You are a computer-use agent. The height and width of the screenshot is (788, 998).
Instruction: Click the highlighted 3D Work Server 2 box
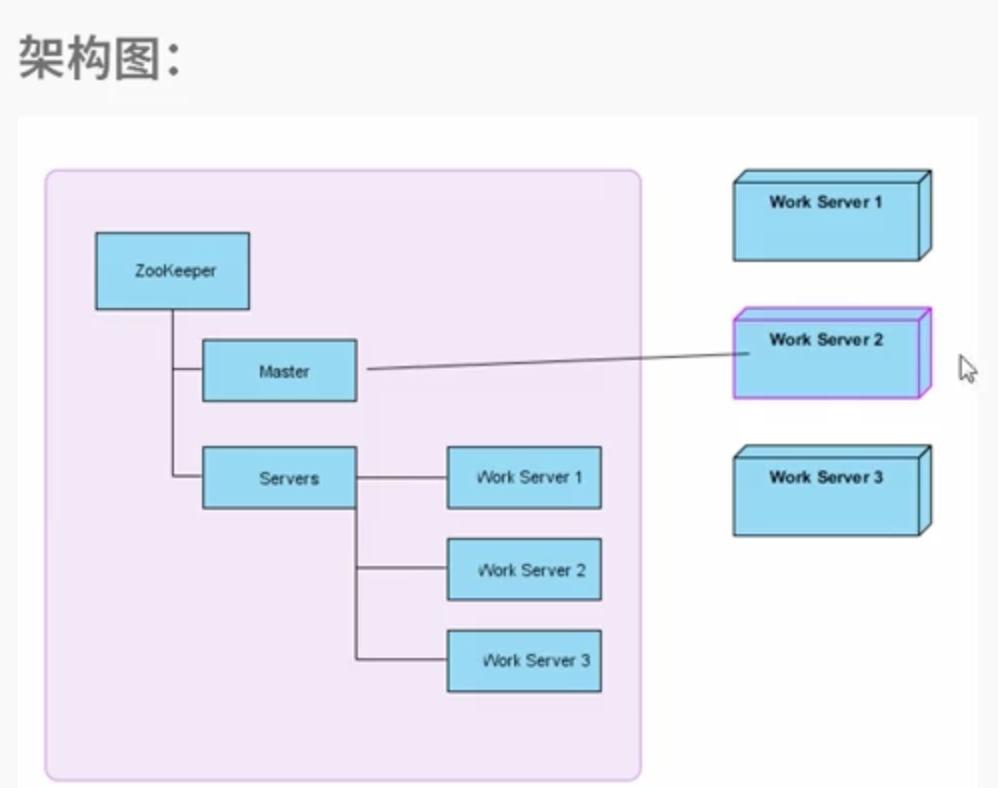[x=826, y=358]
